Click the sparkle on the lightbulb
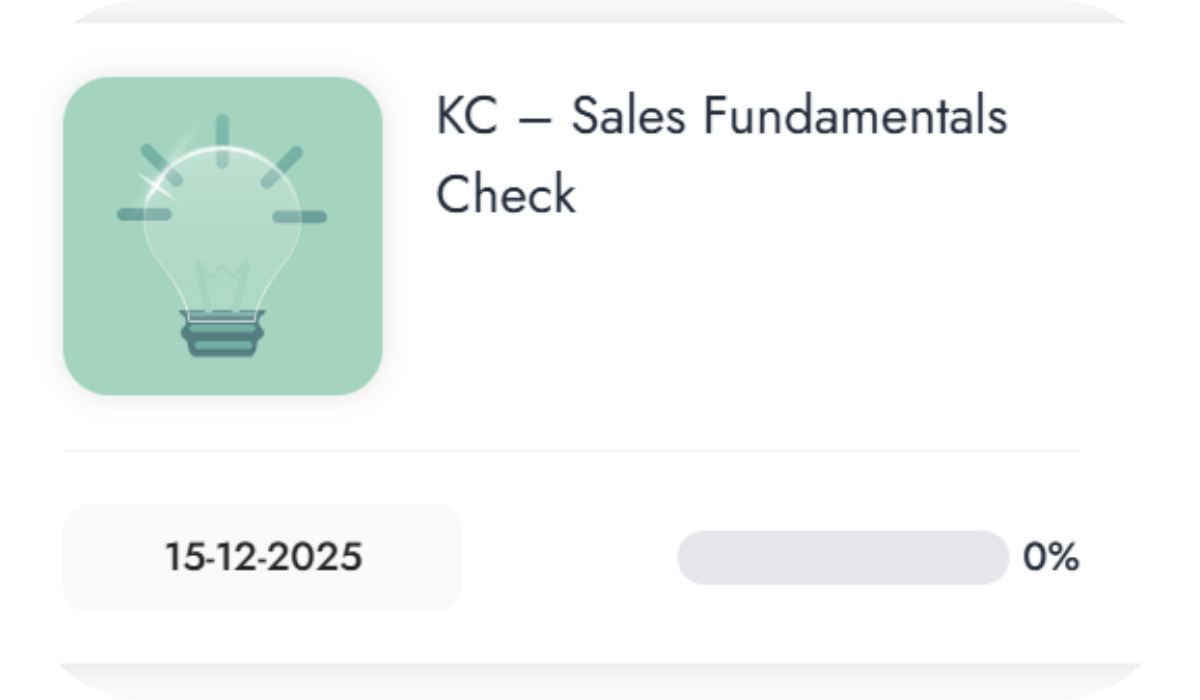1200x700 pixels. tap(156, 183)
